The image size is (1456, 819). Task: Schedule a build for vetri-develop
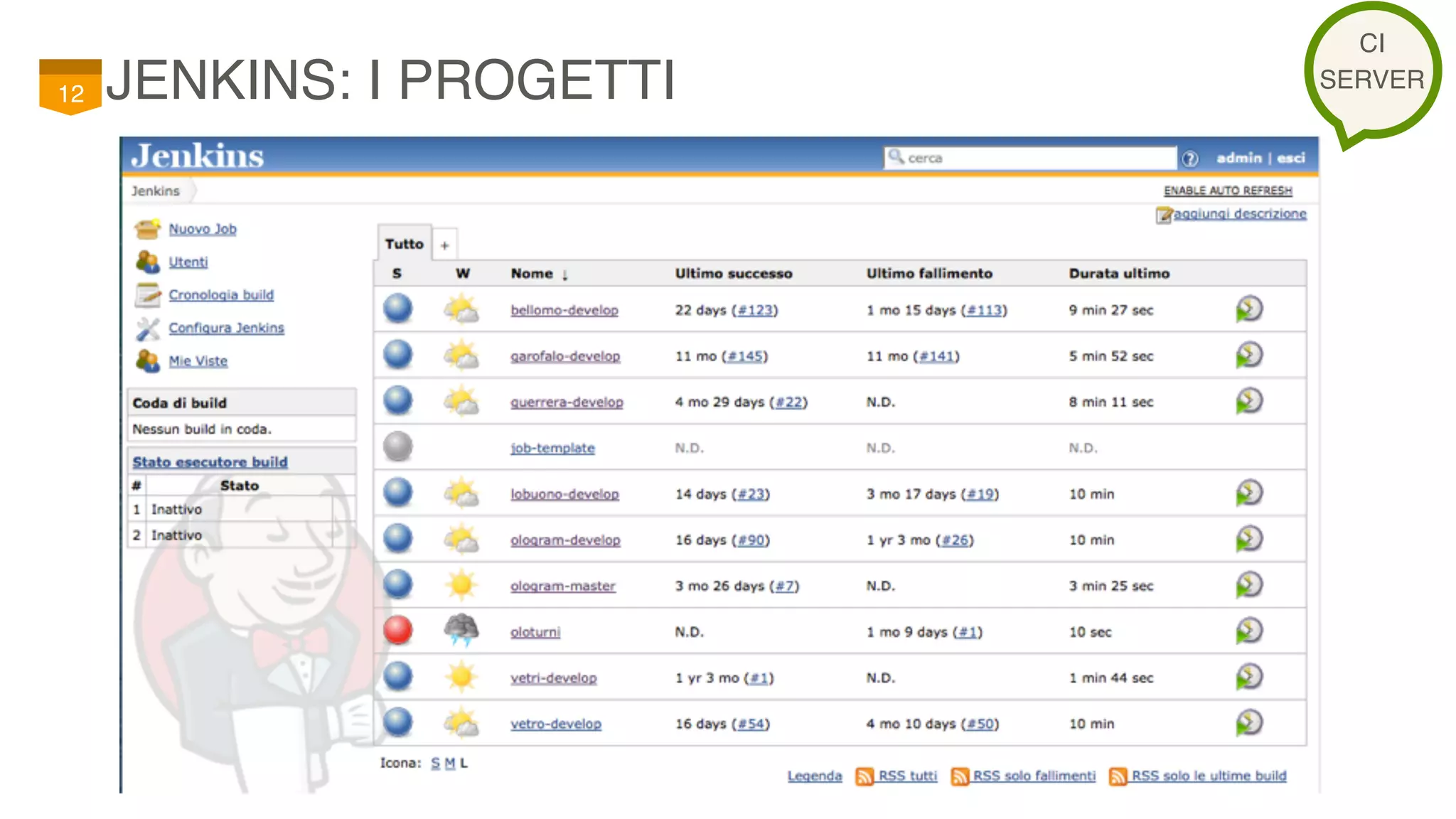[1248, 677]
